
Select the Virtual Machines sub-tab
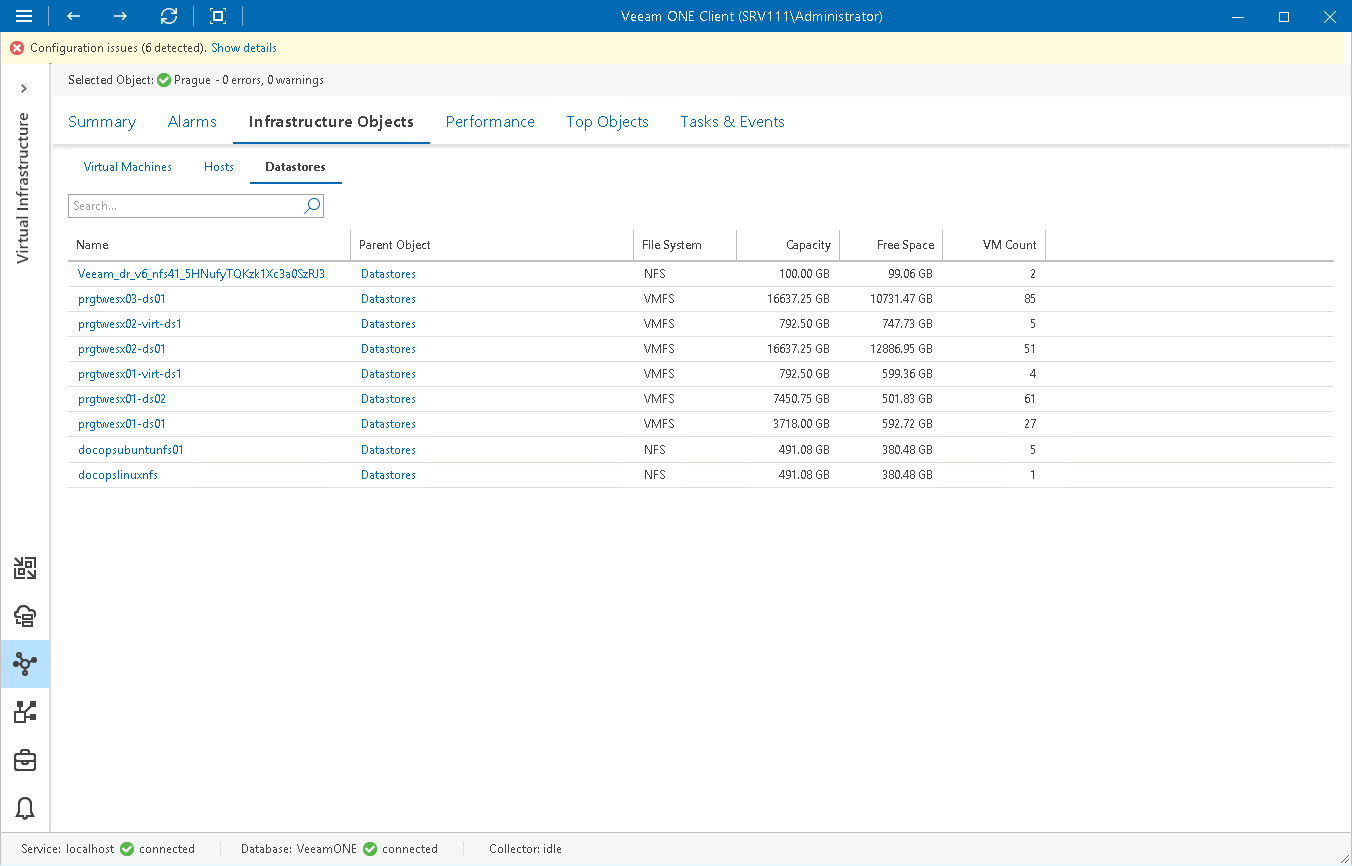[x=128, y=167]
